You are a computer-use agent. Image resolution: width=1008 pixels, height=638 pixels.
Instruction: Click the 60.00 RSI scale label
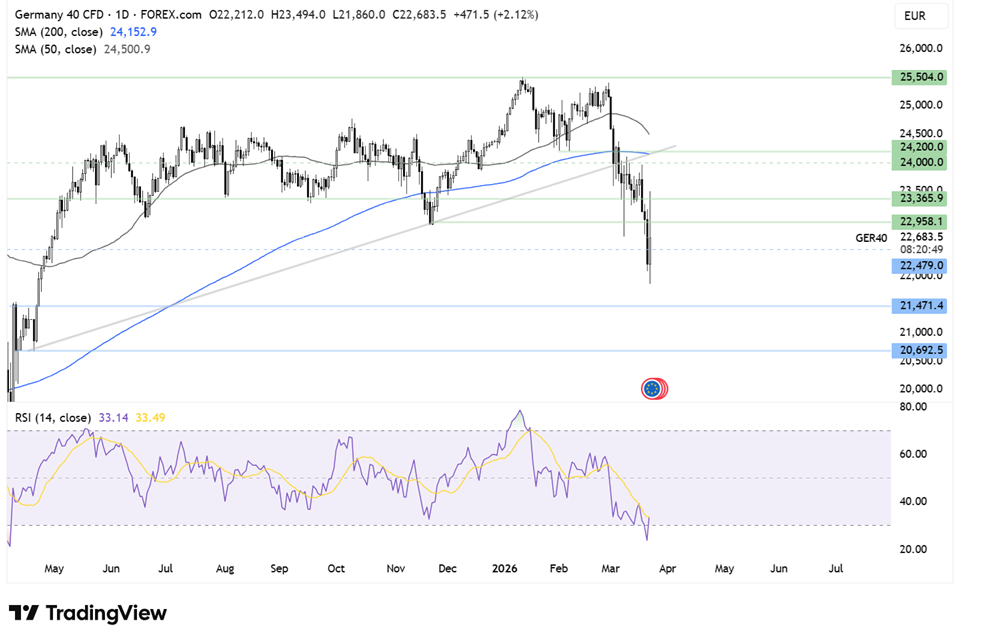click(x=913, y=454)
